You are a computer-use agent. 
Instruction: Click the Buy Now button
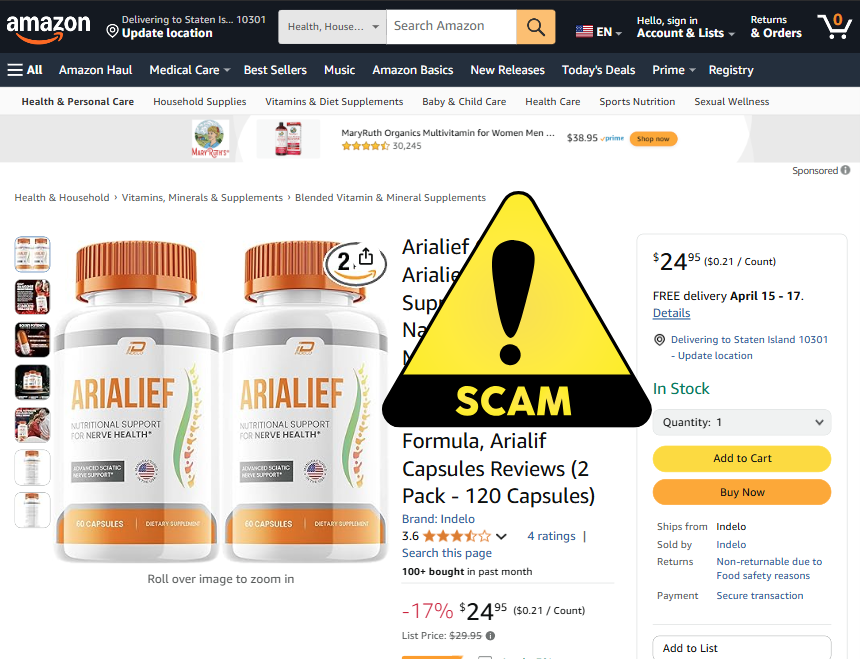point(742,492)
